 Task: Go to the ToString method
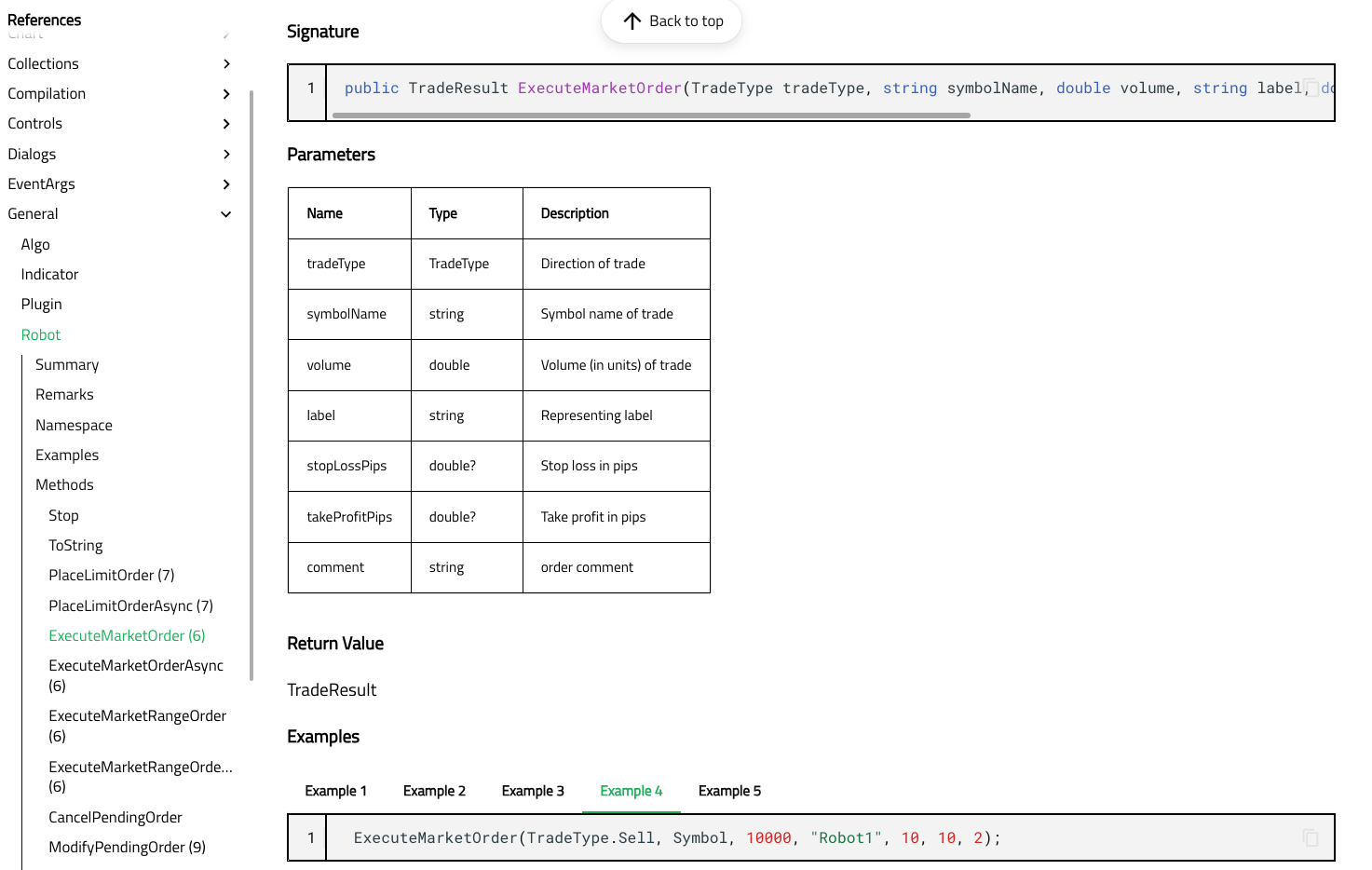(75, 545)
